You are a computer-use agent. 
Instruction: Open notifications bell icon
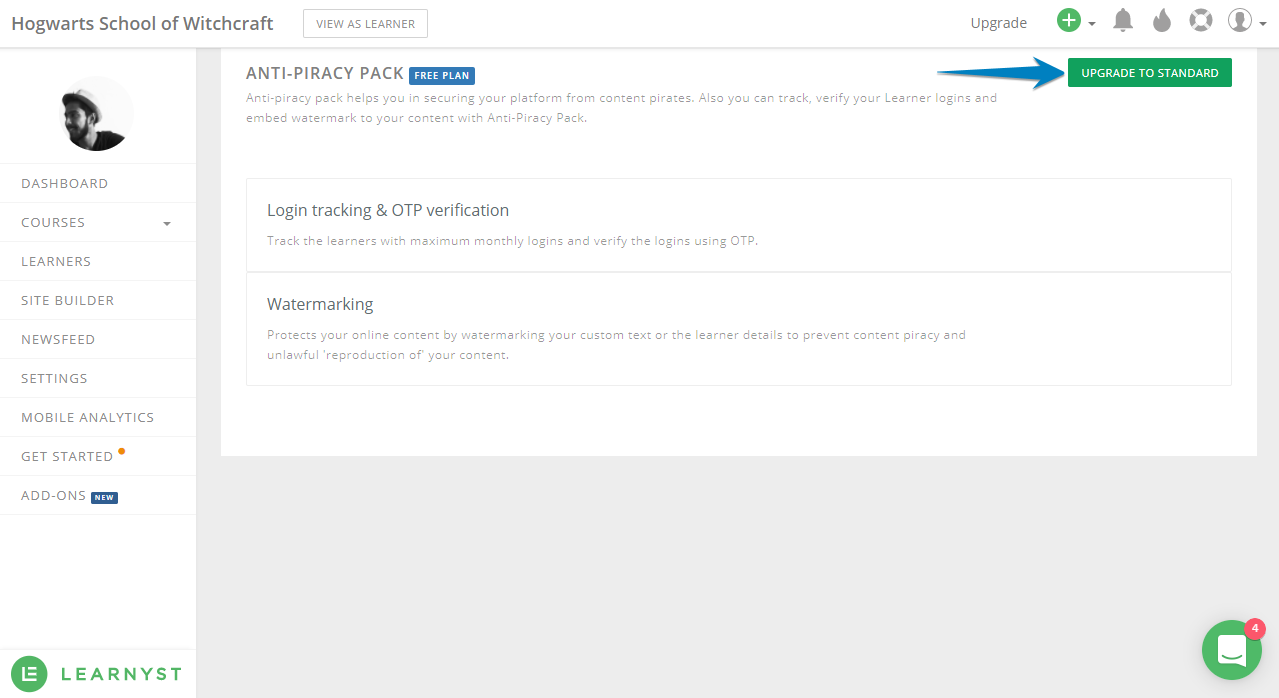[1123, 21]
